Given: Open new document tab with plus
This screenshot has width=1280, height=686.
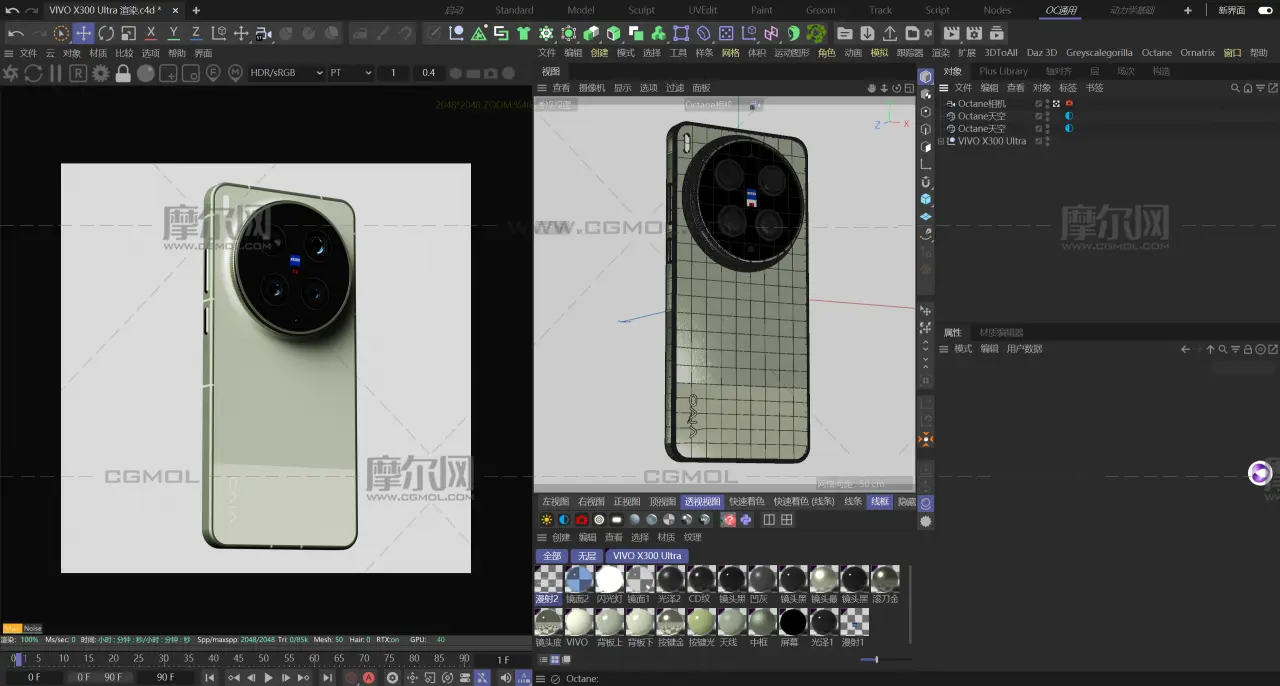Looking at the screenshot, I should [195, 10].
